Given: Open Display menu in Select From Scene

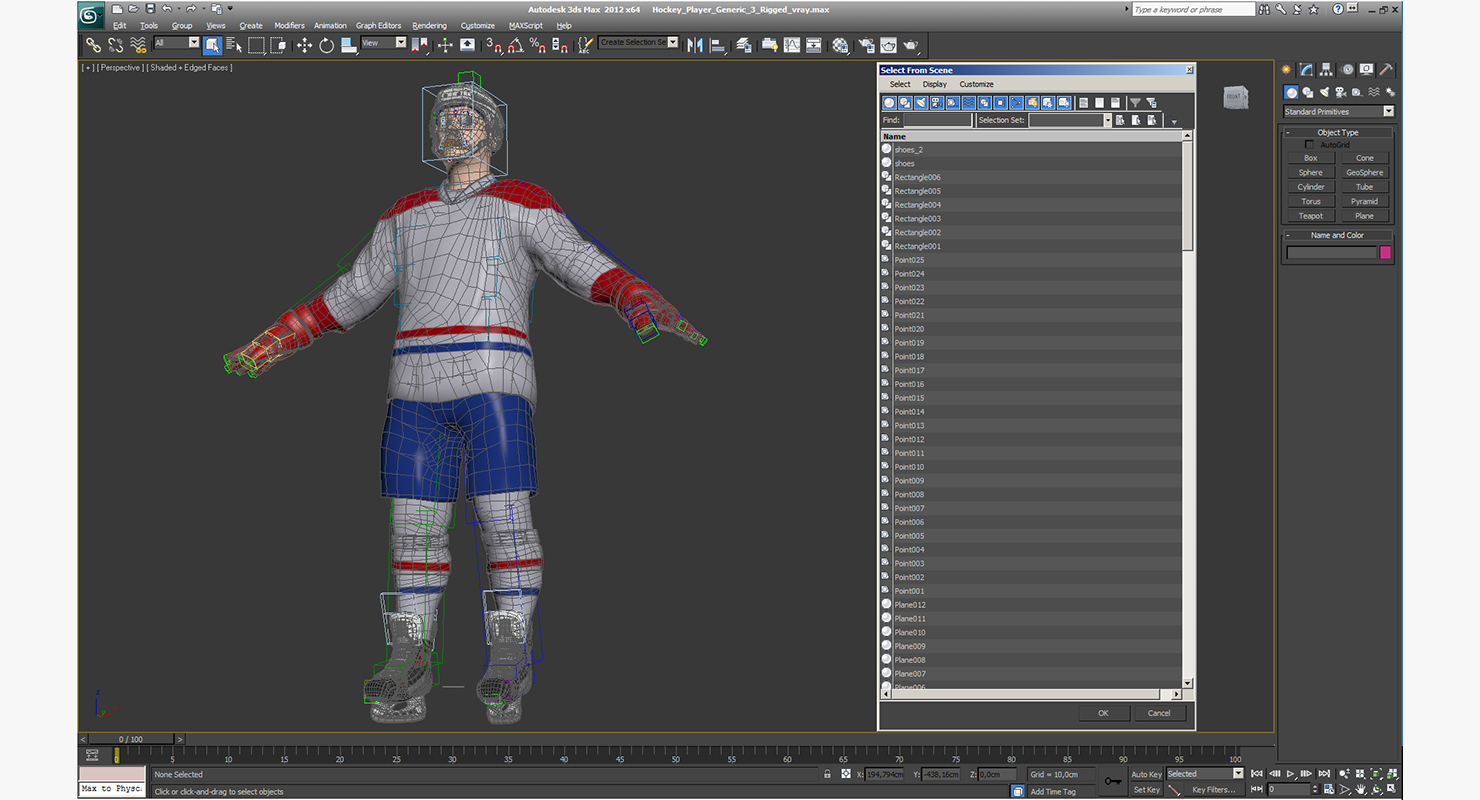Looking at the screenshot, I should tap(934, 84).
